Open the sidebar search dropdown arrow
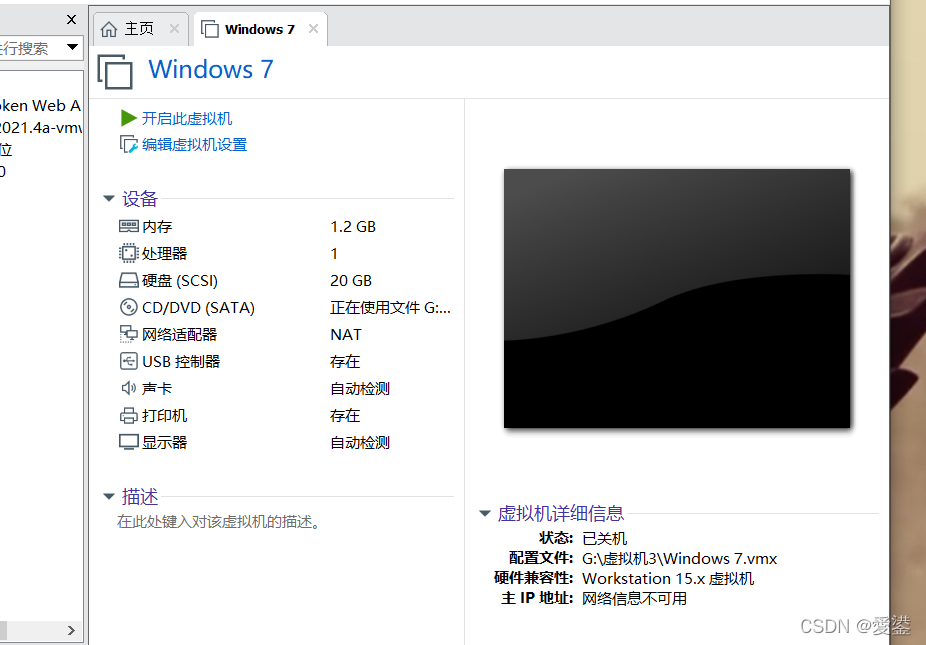 click(x=73, y=47)
